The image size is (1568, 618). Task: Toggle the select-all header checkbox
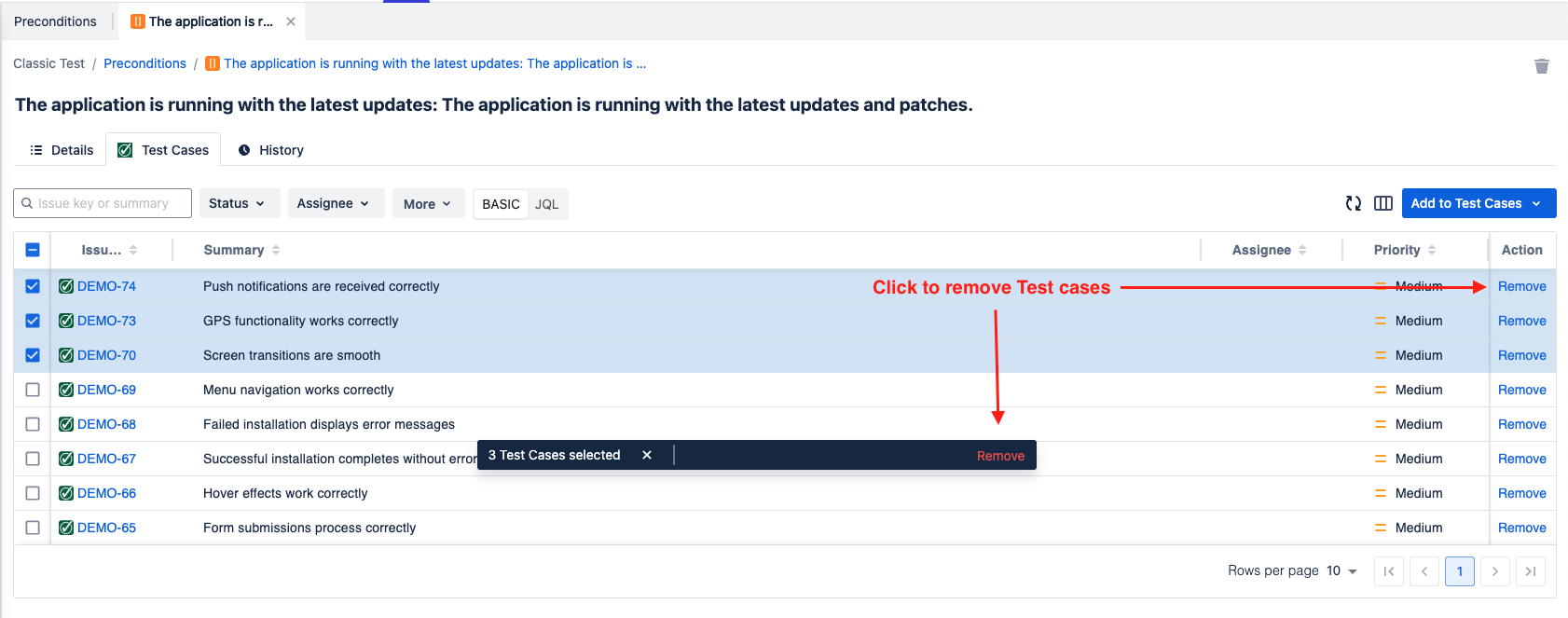pos(33,250)
